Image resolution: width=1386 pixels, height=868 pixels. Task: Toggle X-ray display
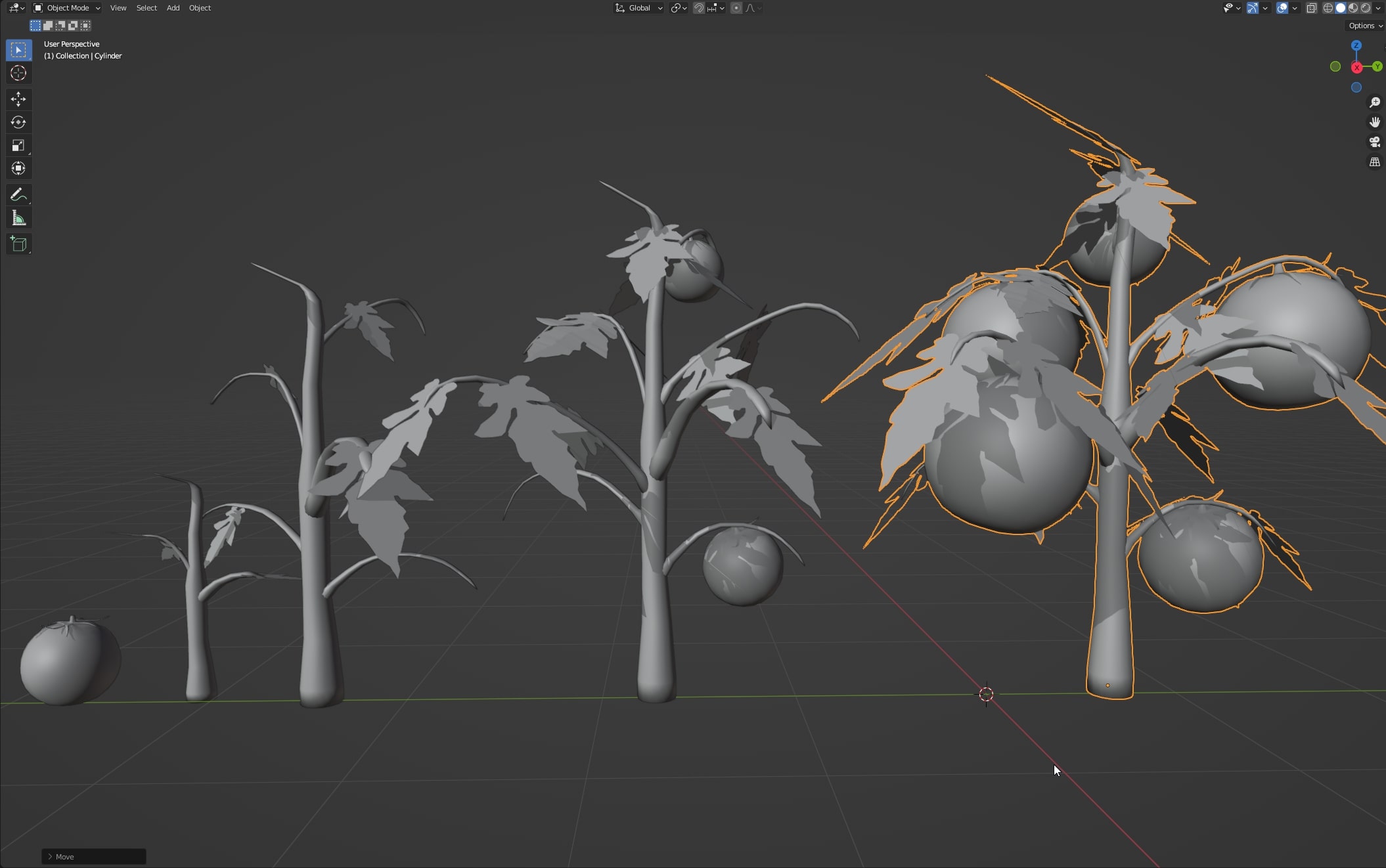(x=1311, y=8)
